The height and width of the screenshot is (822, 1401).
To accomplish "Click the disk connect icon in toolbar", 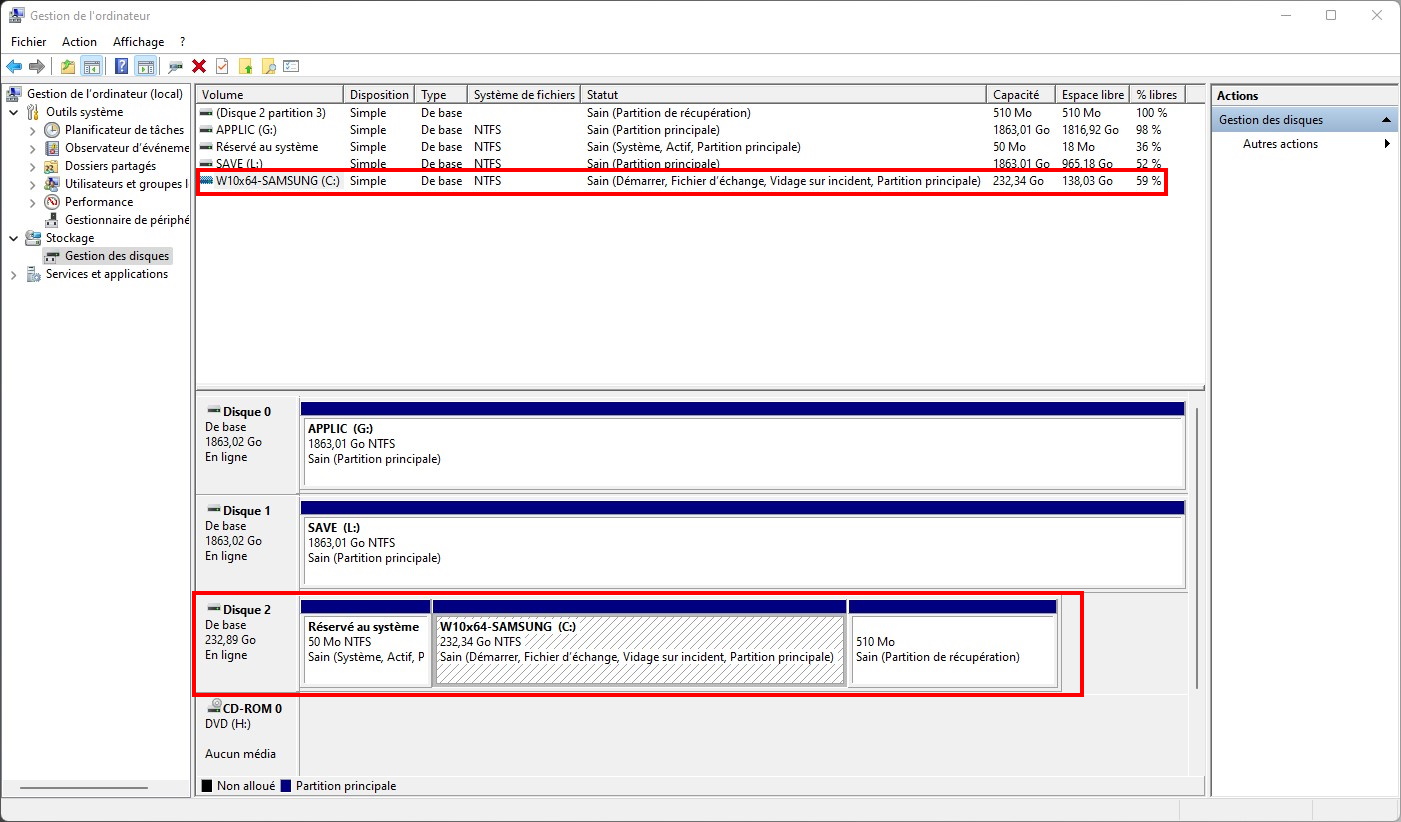I will coord(175,67).
